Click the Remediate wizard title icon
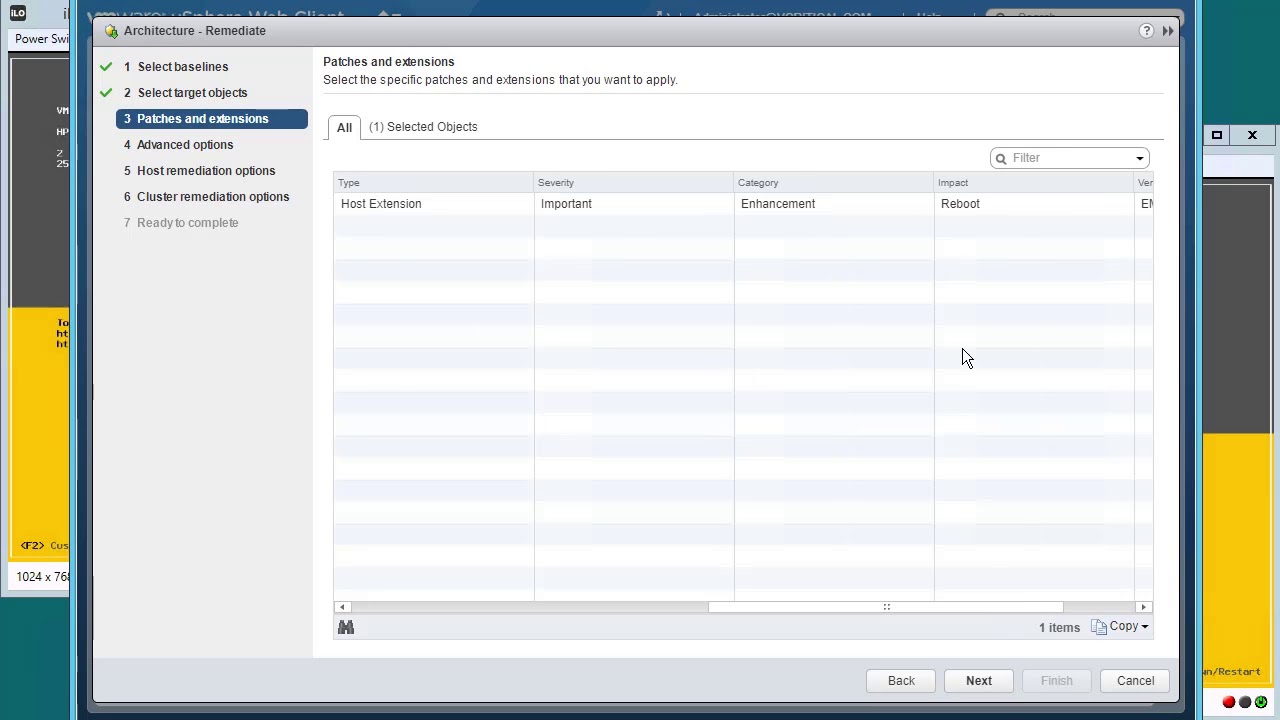 (x=111, y=31)
